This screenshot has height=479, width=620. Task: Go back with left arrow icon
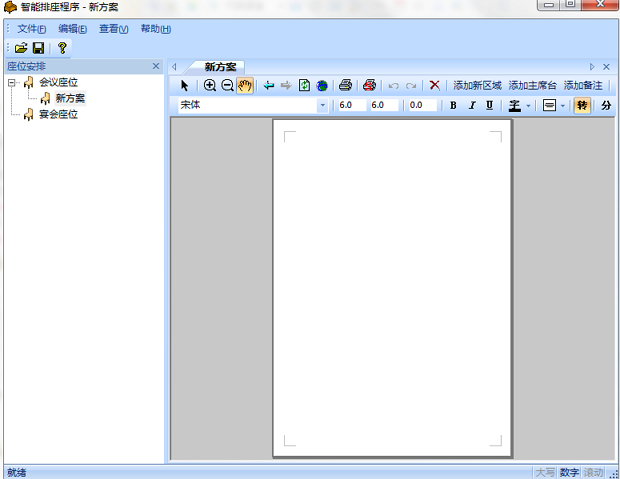pos(269,85)
